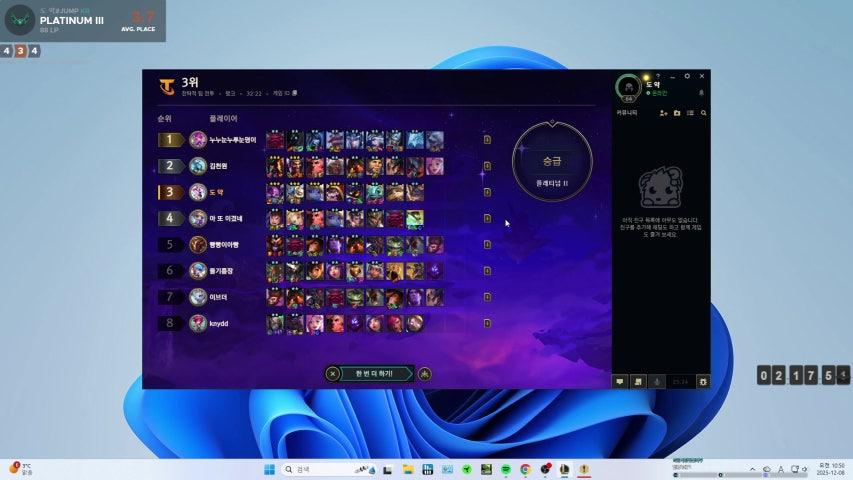853x480 pixels.
Task: Open report icon for player knydd
Action: tap(487, 323)
